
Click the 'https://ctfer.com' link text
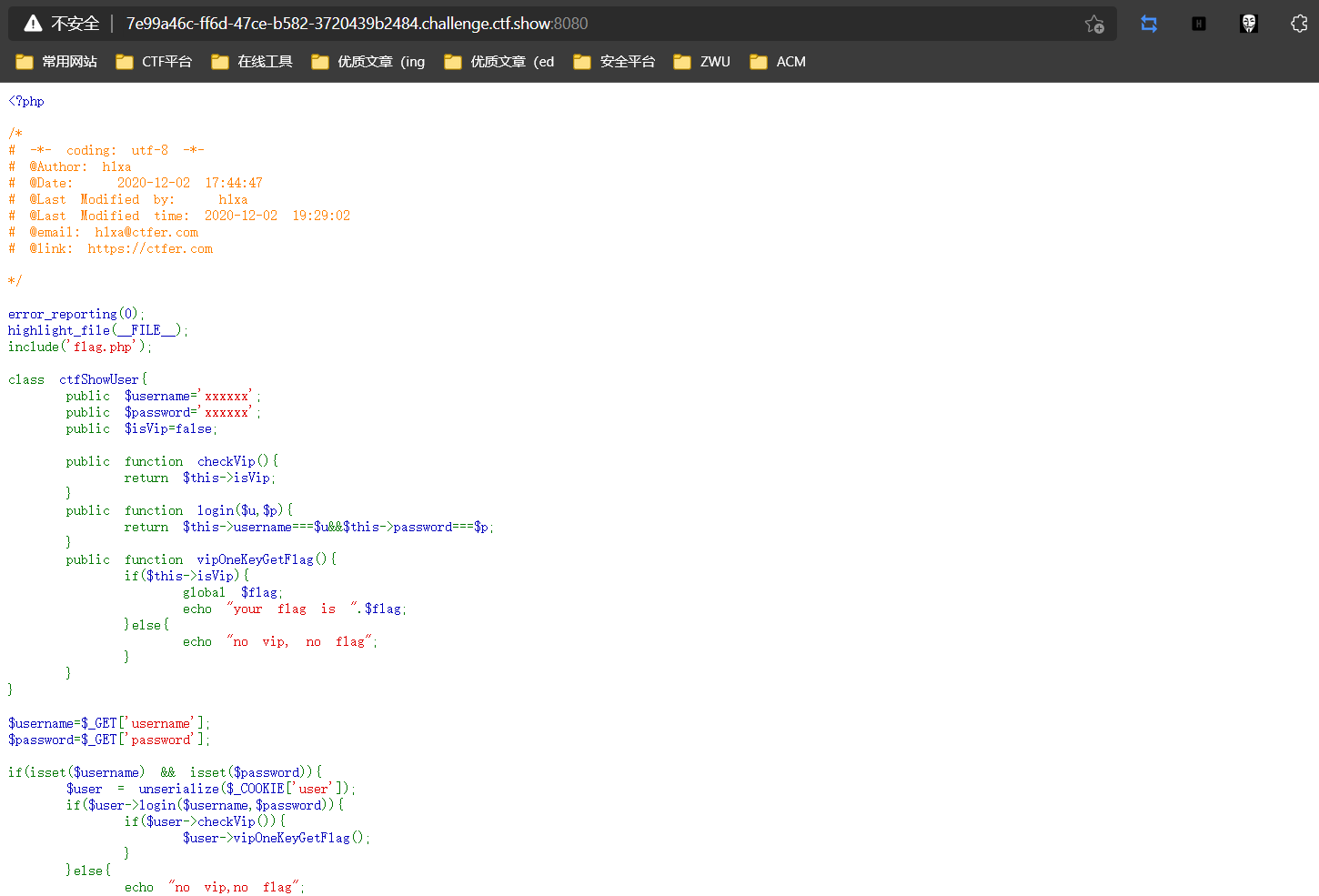click(150, 248)
